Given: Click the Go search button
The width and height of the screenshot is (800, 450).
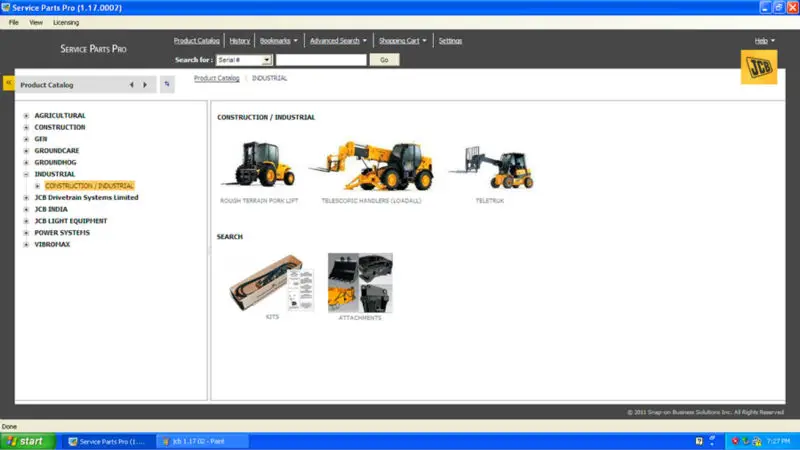Looking at the screenshot, I should (384, 60).
